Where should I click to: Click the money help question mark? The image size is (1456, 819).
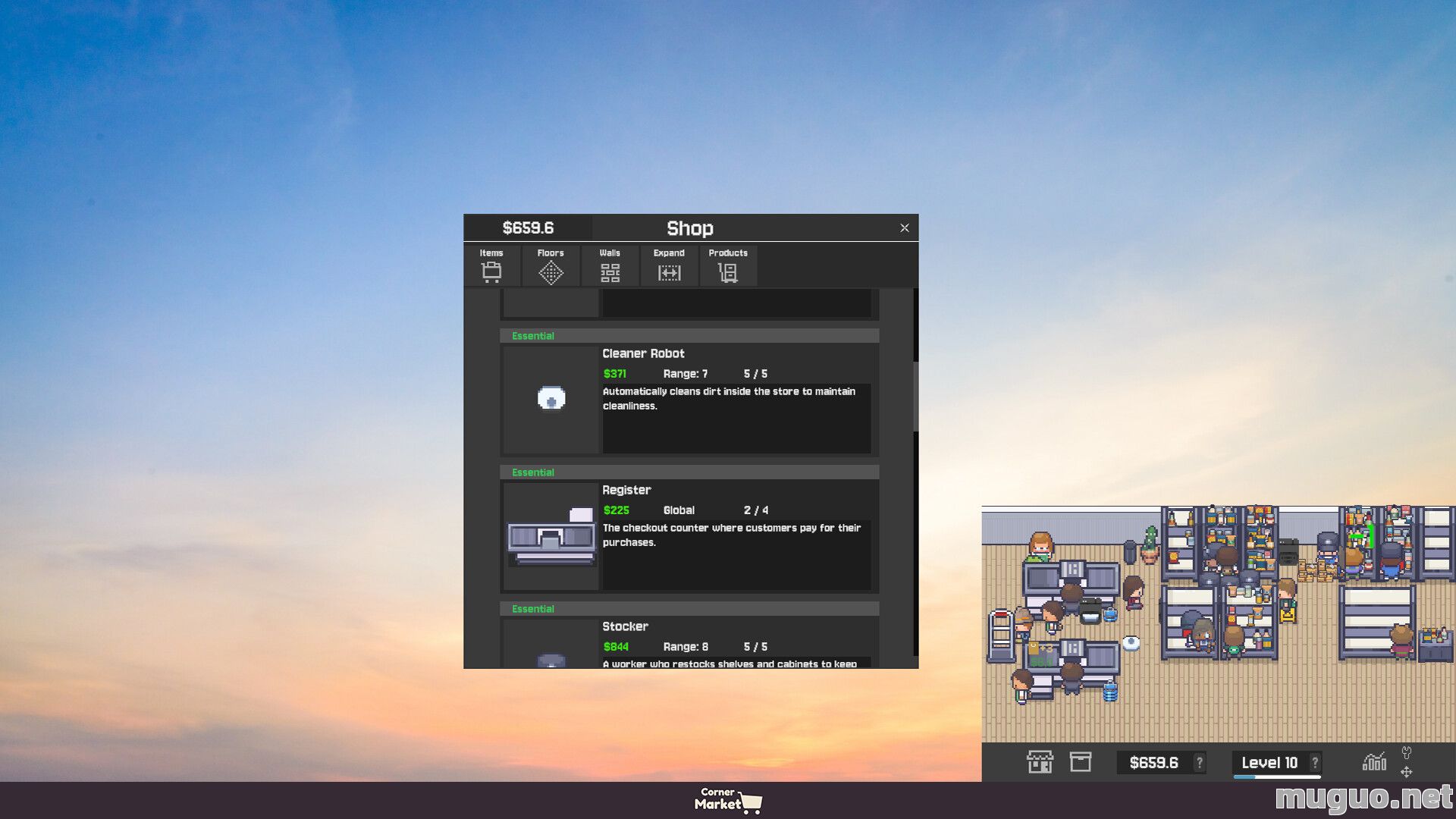click(1199, 763)
